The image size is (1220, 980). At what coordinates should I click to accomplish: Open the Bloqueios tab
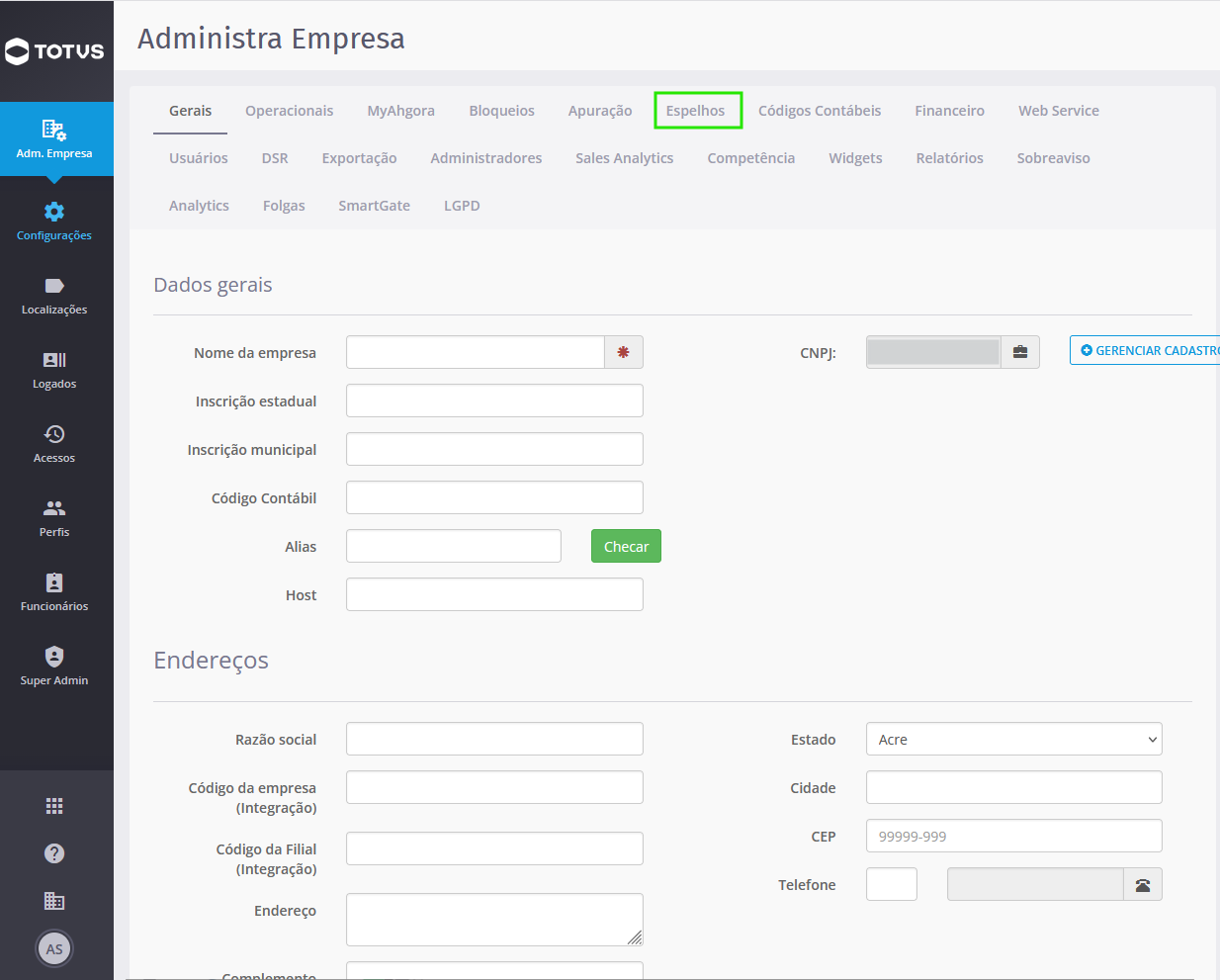coord(501,111)
